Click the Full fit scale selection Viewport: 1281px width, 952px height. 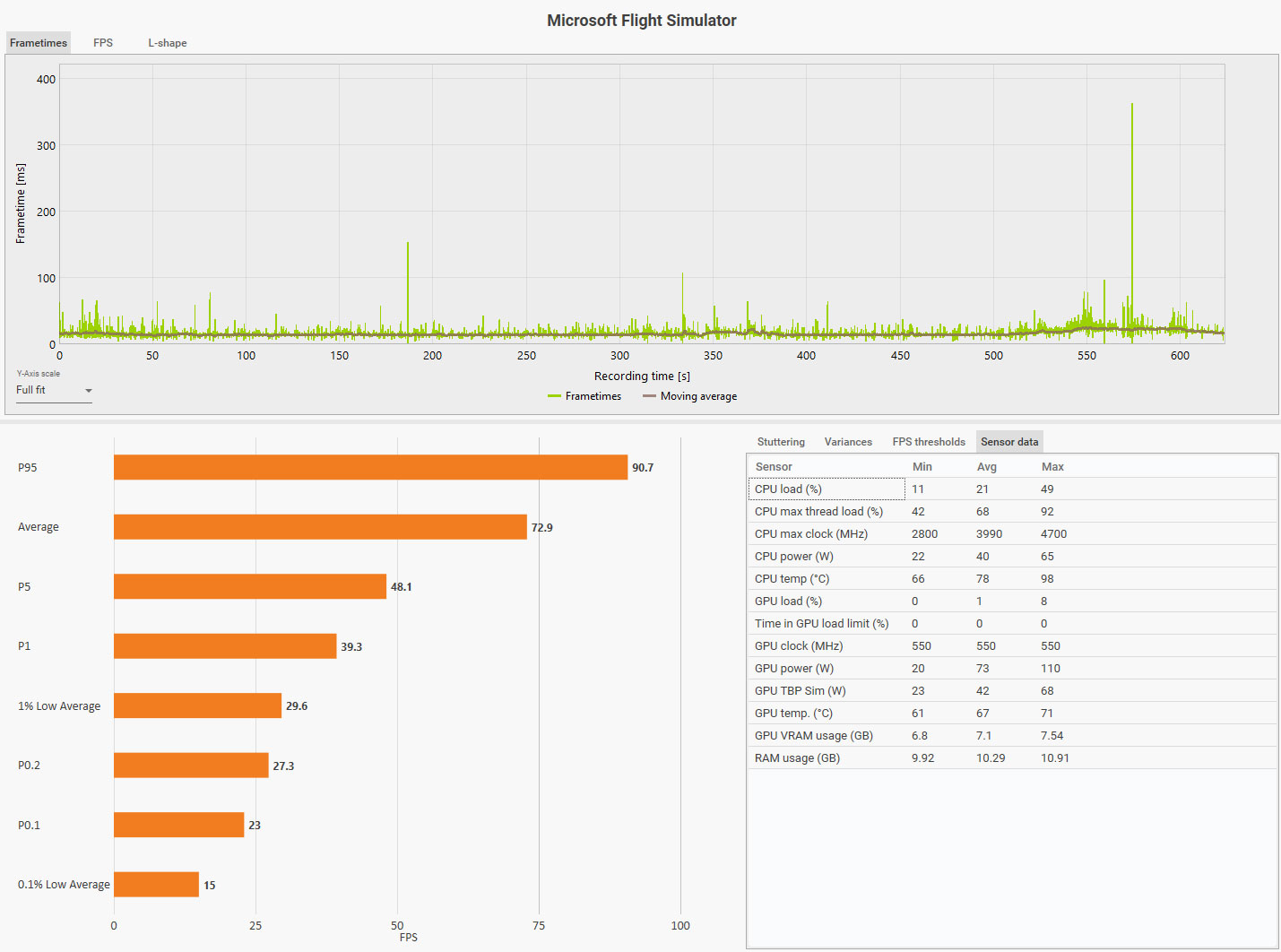[x=54, y=390]
